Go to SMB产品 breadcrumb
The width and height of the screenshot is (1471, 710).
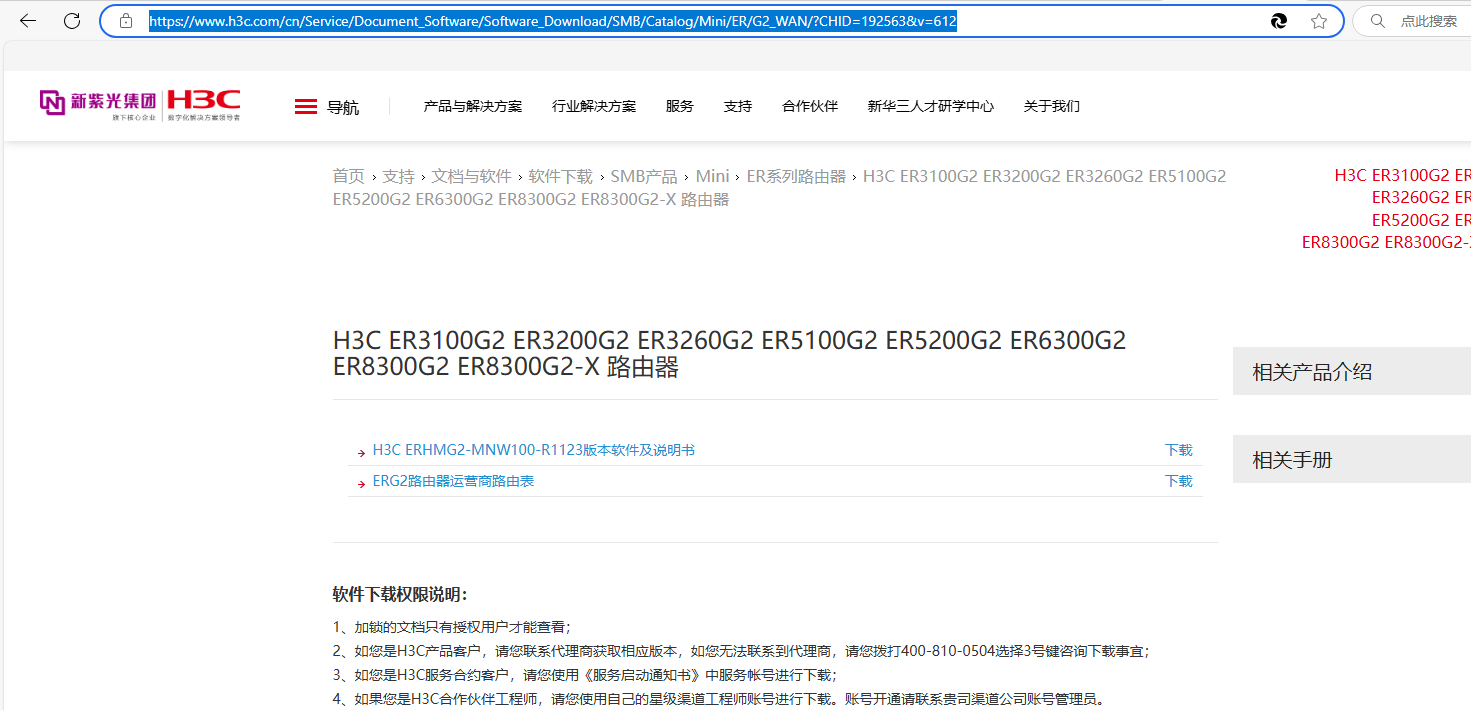[x=644, y=176]
